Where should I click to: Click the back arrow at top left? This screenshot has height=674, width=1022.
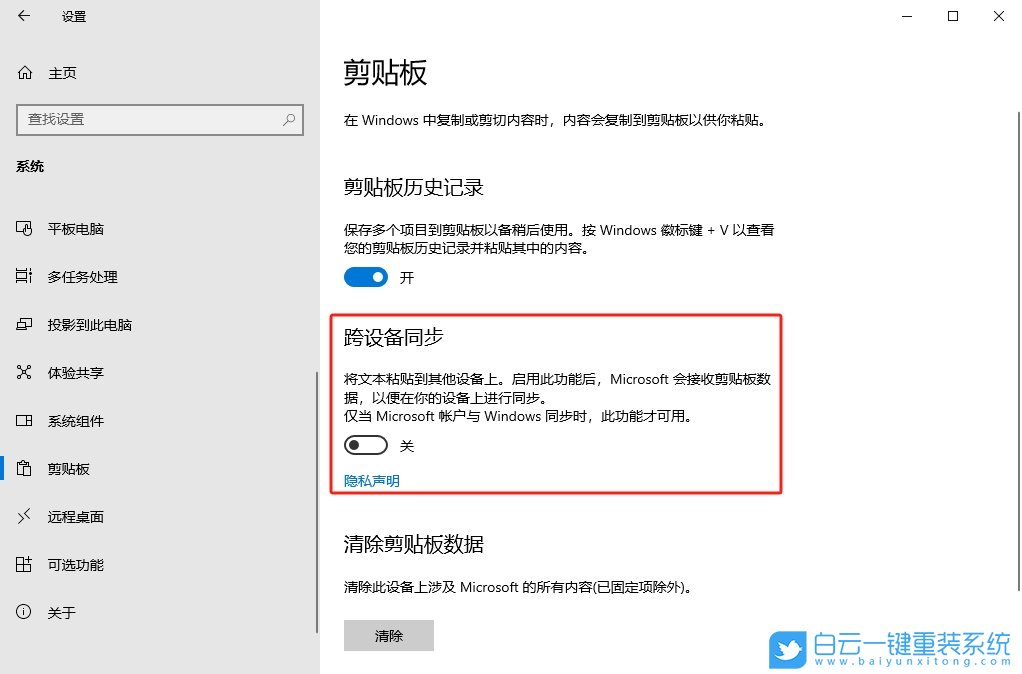pyautogui.click(x=23, y=16)
